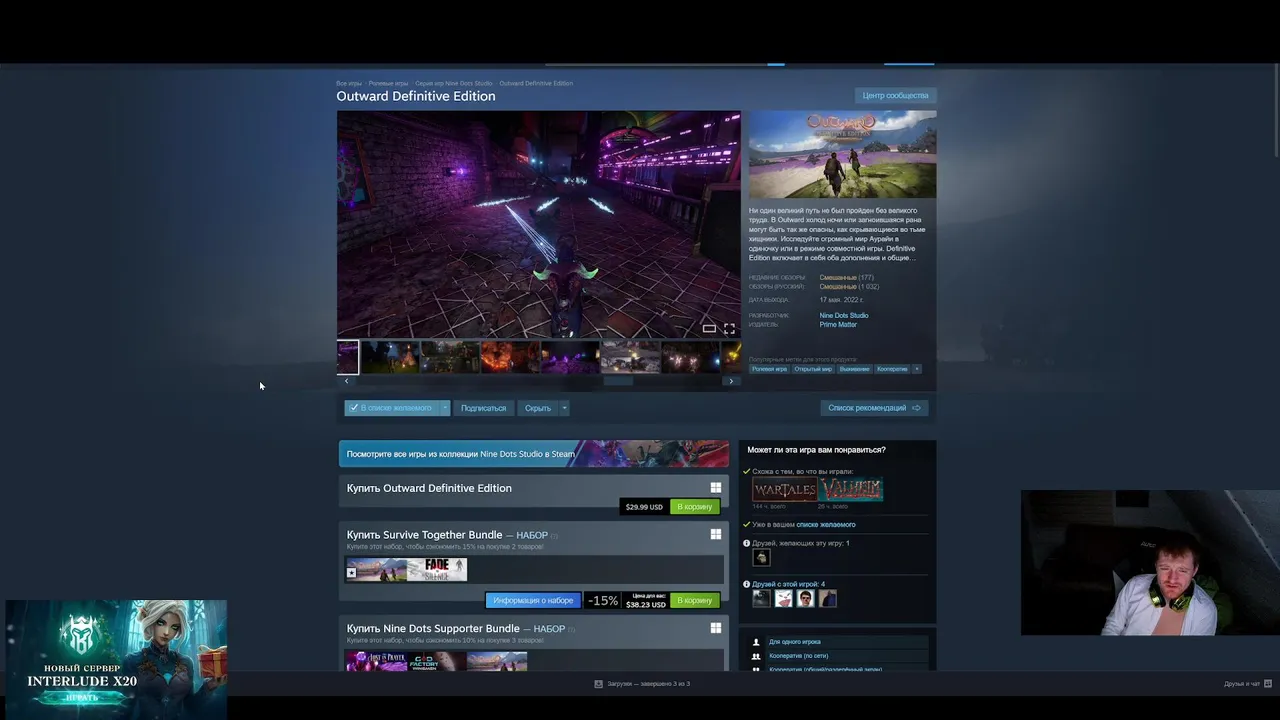Open Russian reviews Смешанные (1 032)
1280x720 pixels.
(x=849, y=287)
